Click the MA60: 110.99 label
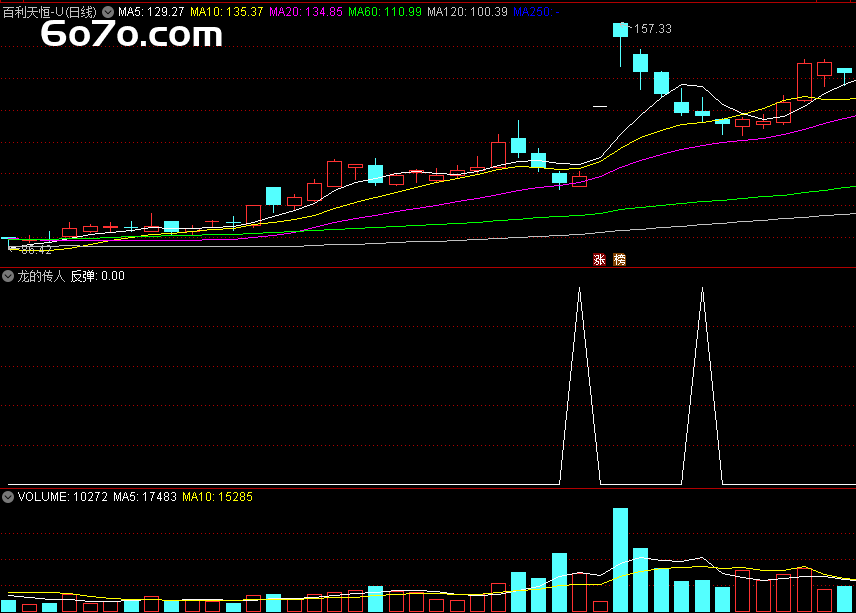The width and height of the screenshot is (856, 613). click(385, 12)
